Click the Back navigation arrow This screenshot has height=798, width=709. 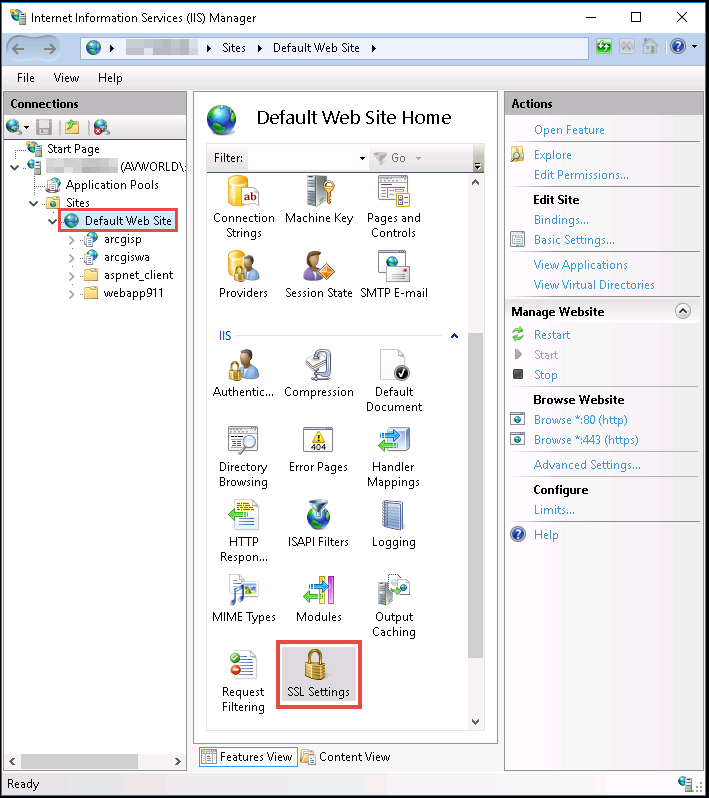click(x=19, y=49)
